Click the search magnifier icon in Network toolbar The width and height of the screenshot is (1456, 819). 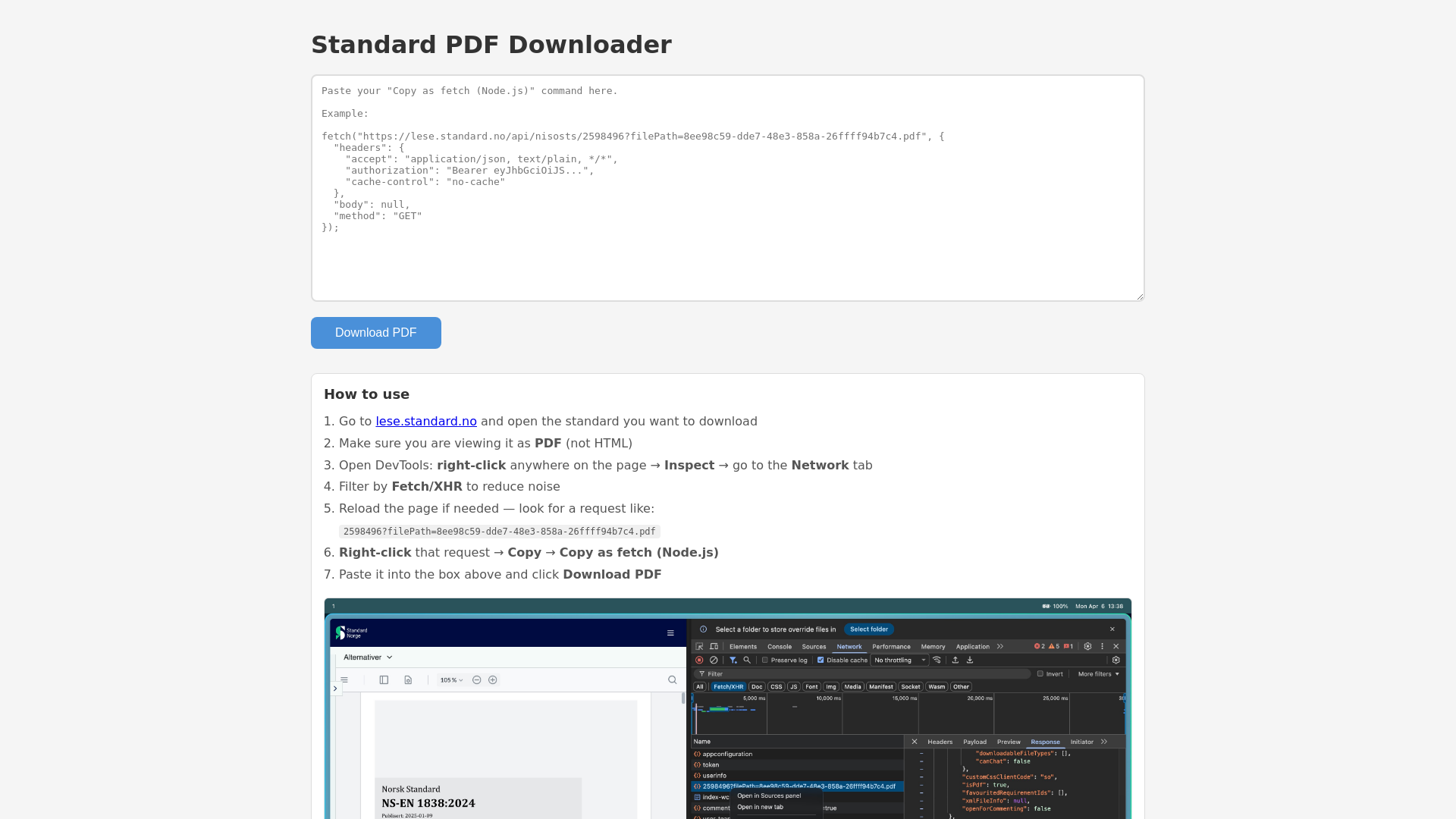click(747, 661)
